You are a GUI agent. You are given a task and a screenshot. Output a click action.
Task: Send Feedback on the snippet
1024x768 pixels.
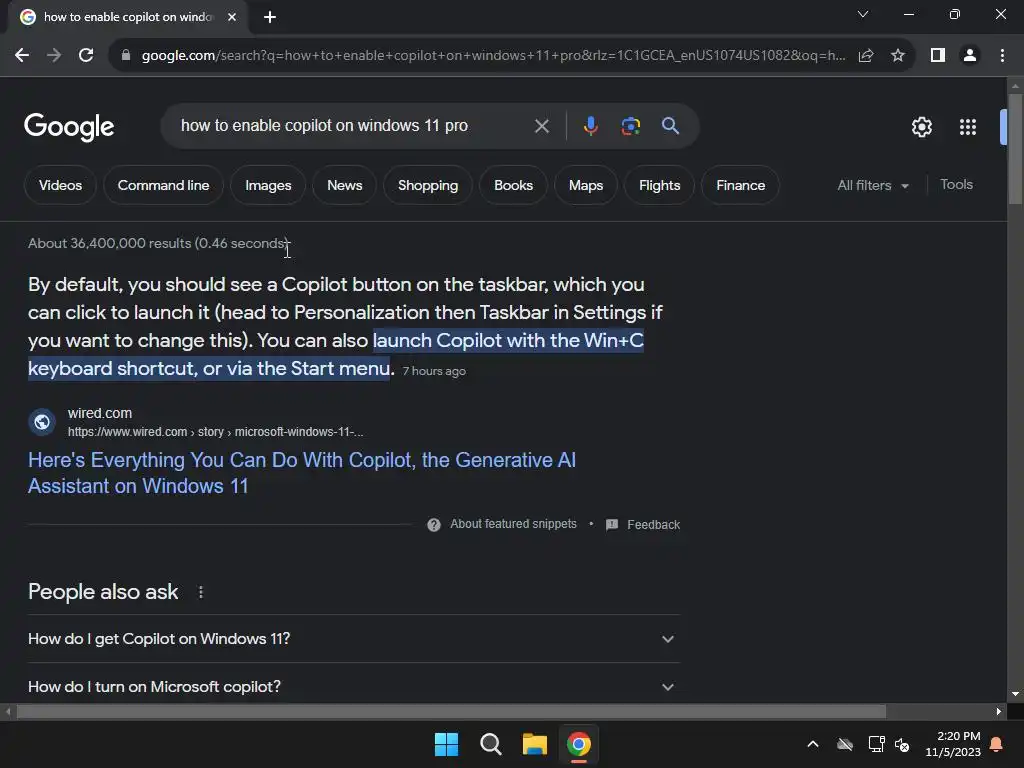(x=643, y=524)
